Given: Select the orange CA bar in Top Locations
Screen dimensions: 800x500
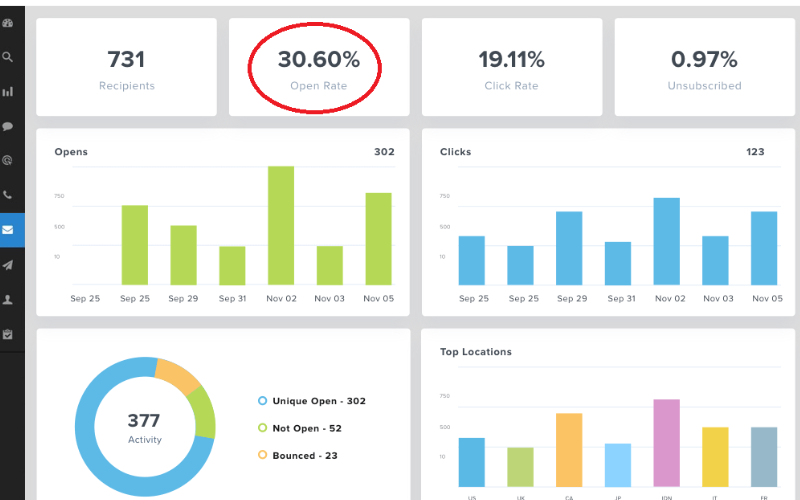Looking at the screenshot, I should tap(569, 449).
